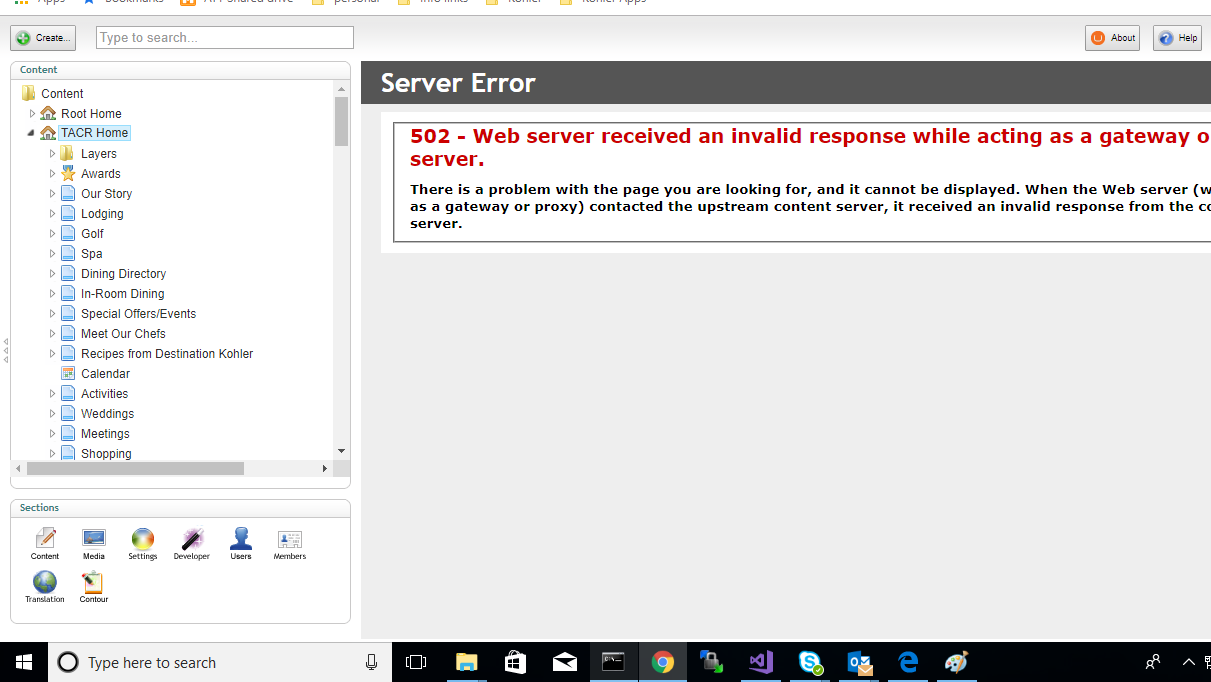The width and height of the screenshot is (1211, 682).
Task: Expand the Layers tree node
Action: 52,153
